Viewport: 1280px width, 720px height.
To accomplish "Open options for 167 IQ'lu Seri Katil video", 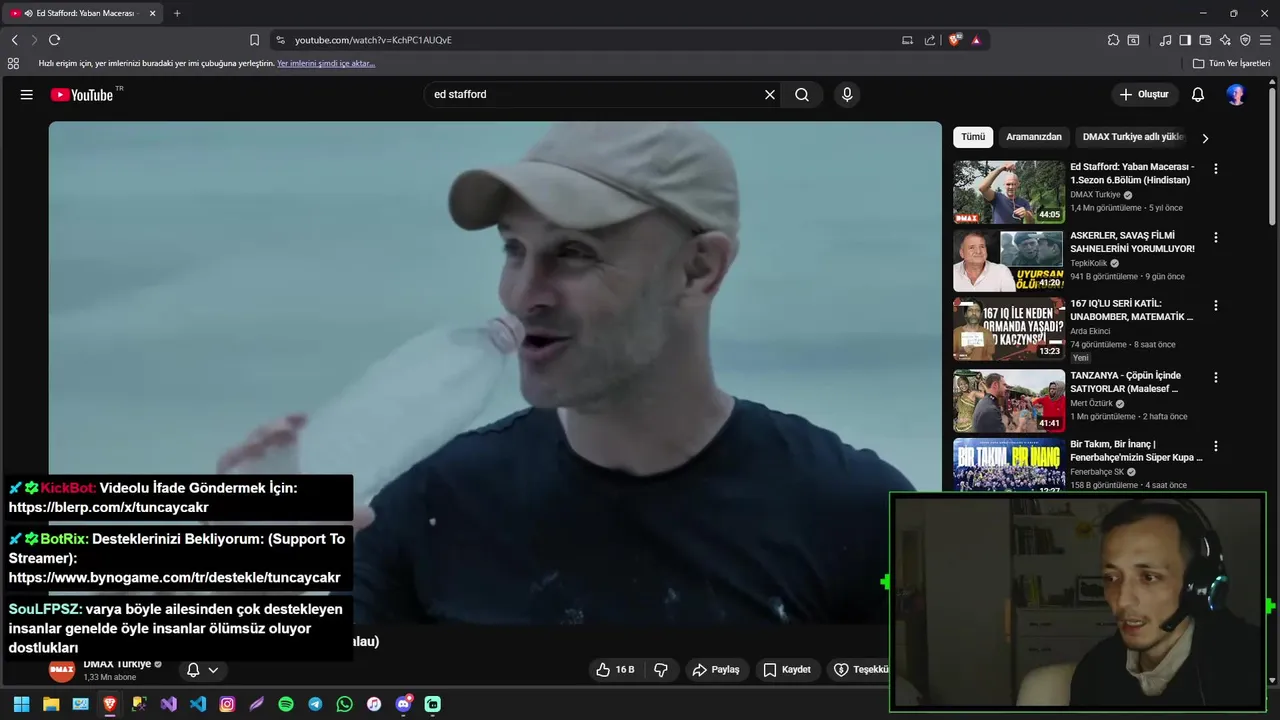I will click(x=1216, y=306).
